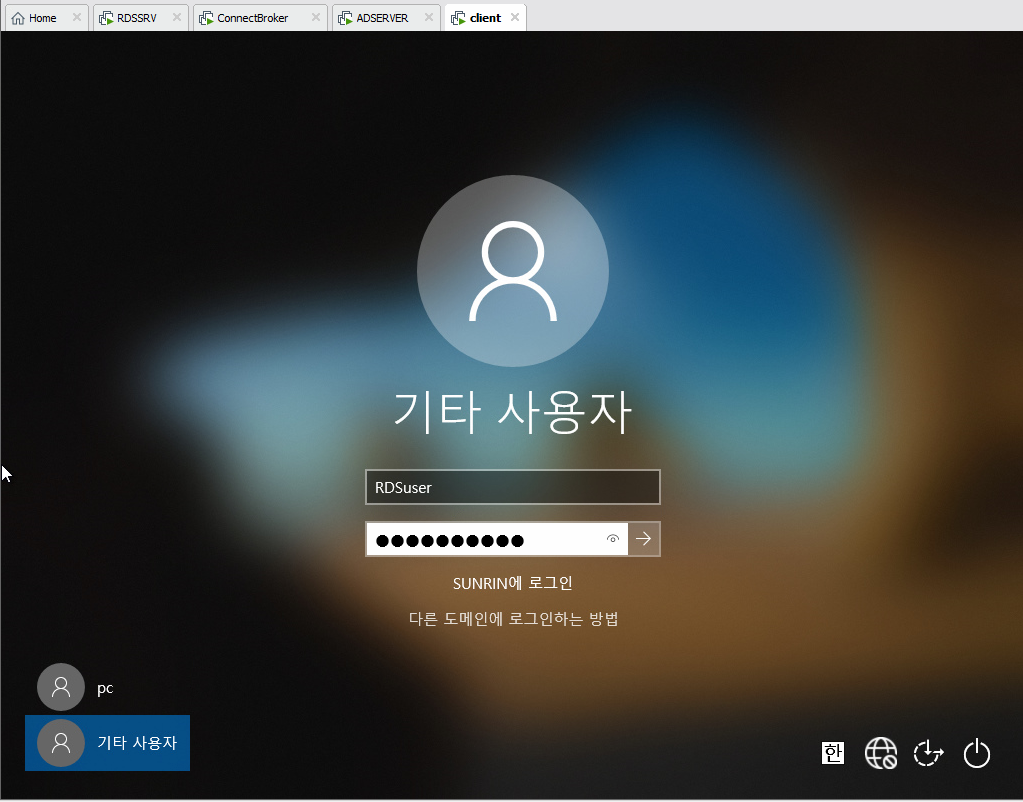Click the large '기타 사용자' heading
Image resolution: width=1023 pixels, height=802 pixels.
[513, 412]
